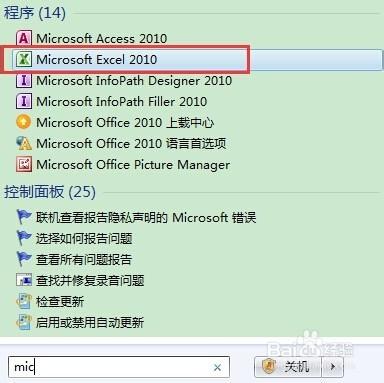Launch Microsoft Excel 2010 icon
The image size is (384, 383).
pos(24,59)
